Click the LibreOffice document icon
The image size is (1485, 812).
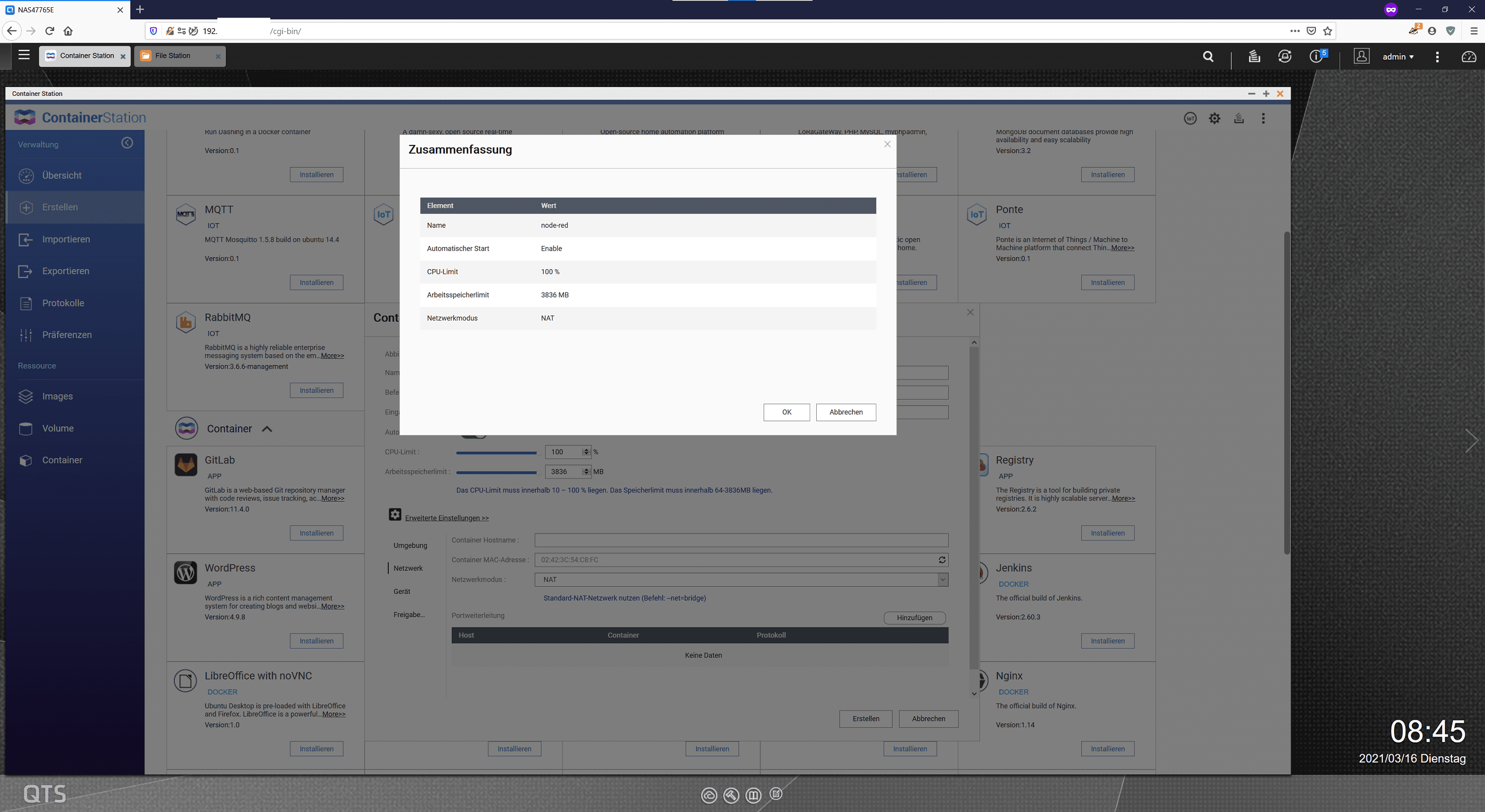(186, 681)
